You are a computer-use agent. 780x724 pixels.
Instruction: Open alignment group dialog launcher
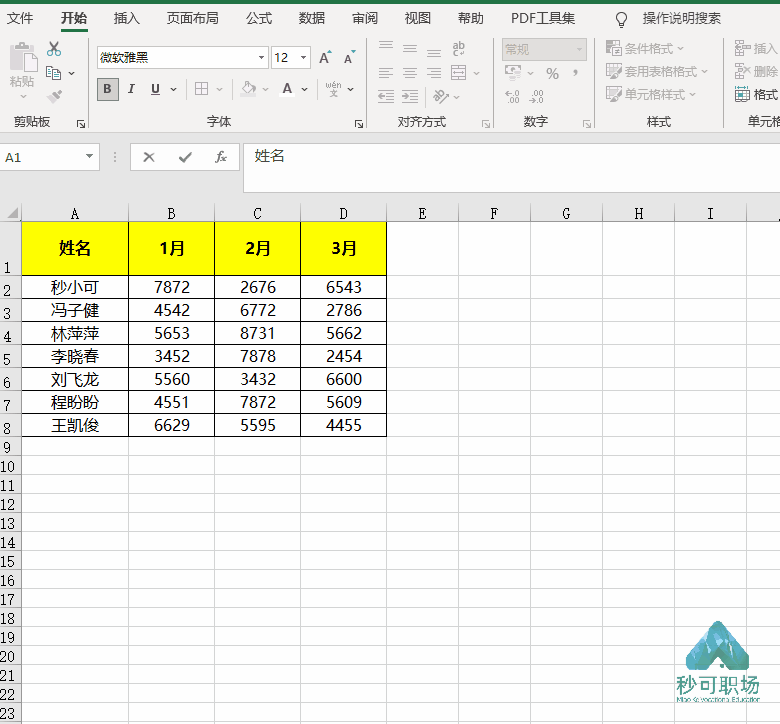tap(486, 124)
